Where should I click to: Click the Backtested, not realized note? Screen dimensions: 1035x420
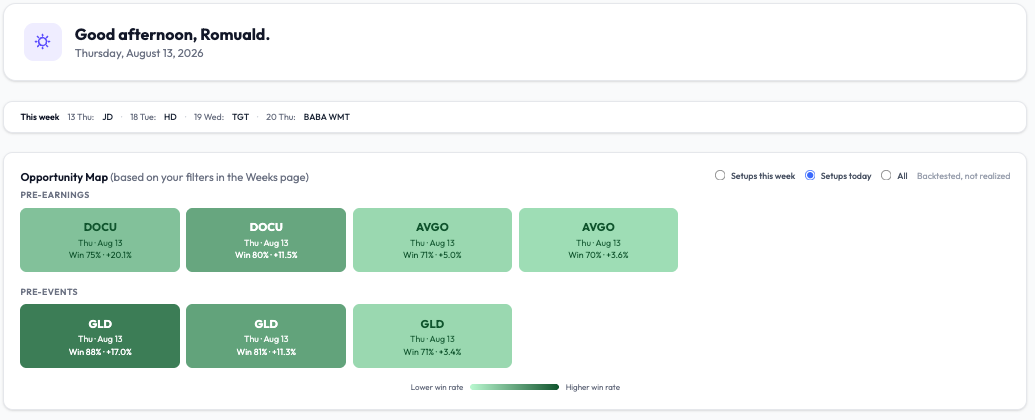point(963,176)
